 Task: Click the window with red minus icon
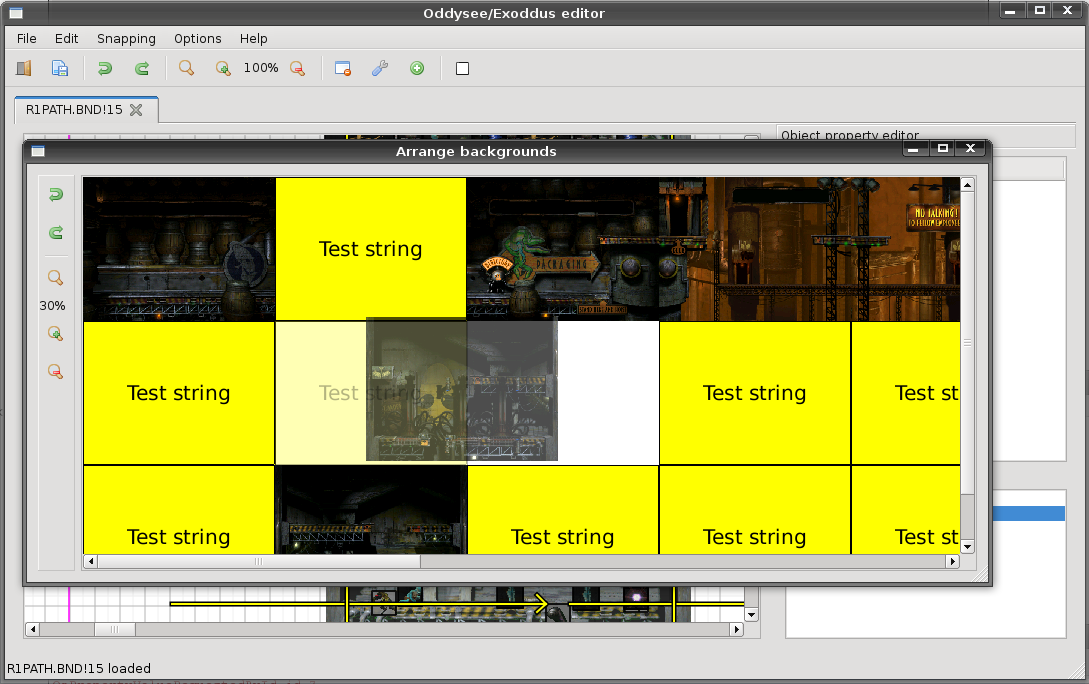click(342, 68)
